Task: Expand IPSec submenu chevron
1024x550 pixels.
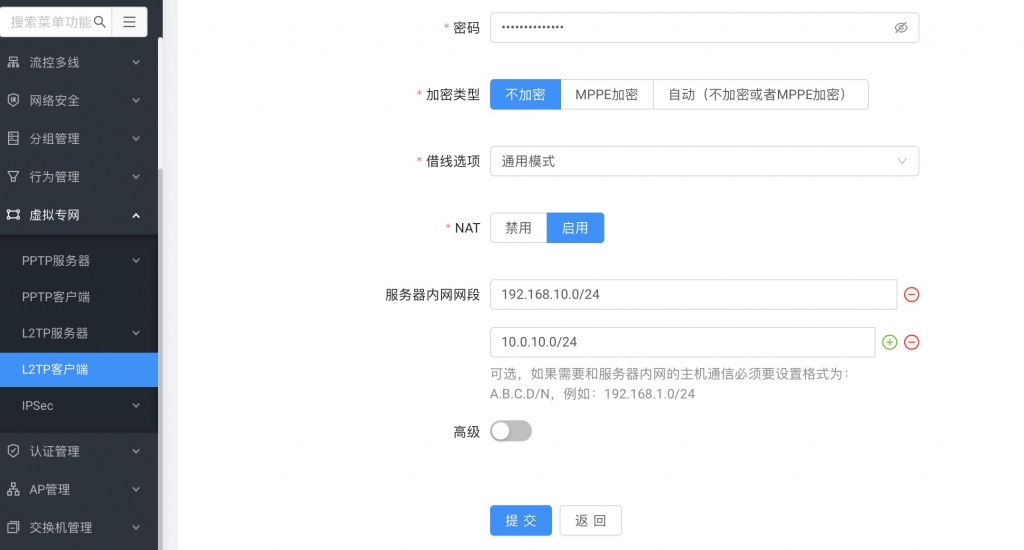Action: (136, 406)
